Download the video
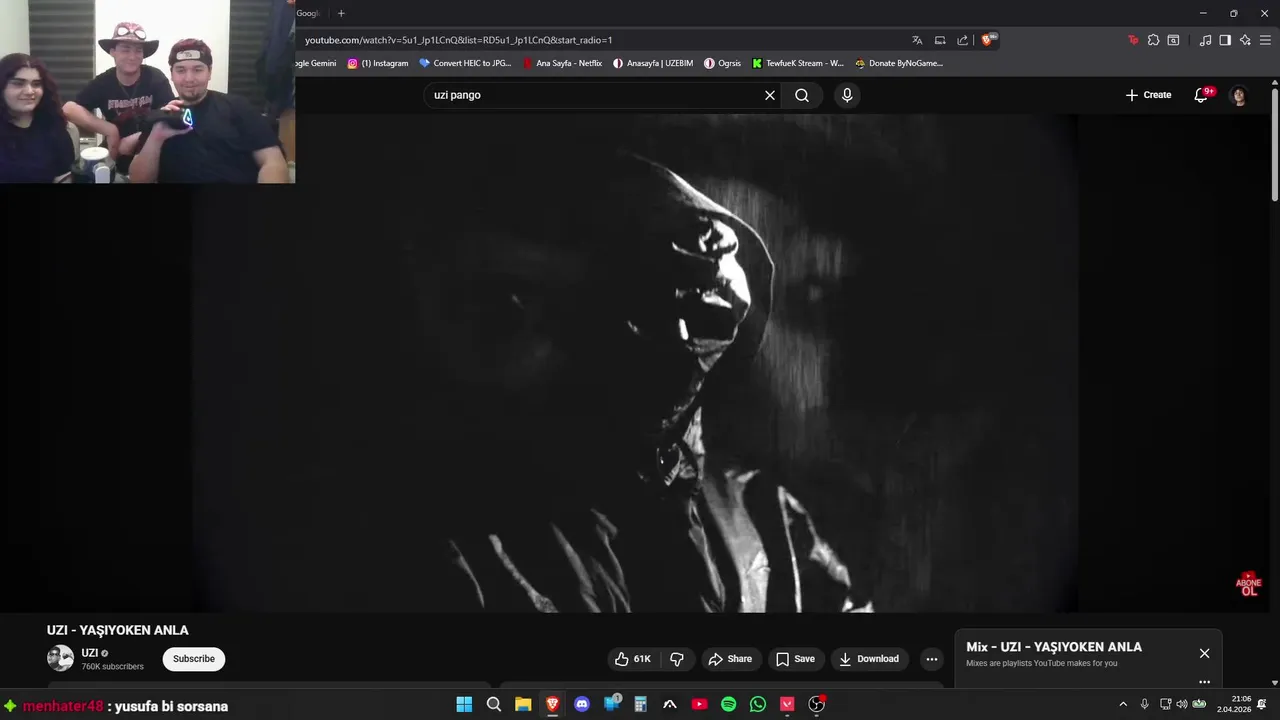Viewport: 1280px width, 720px height. click(869, 659)
